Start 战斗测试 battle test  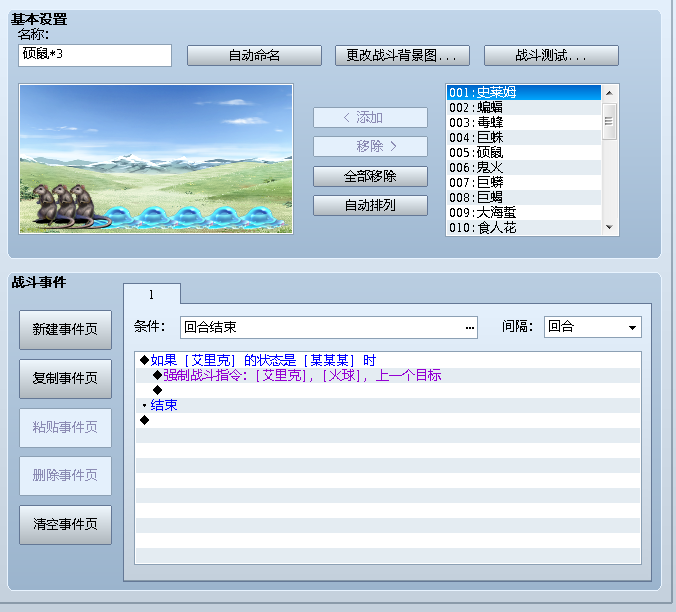click(x=551, y=55)
